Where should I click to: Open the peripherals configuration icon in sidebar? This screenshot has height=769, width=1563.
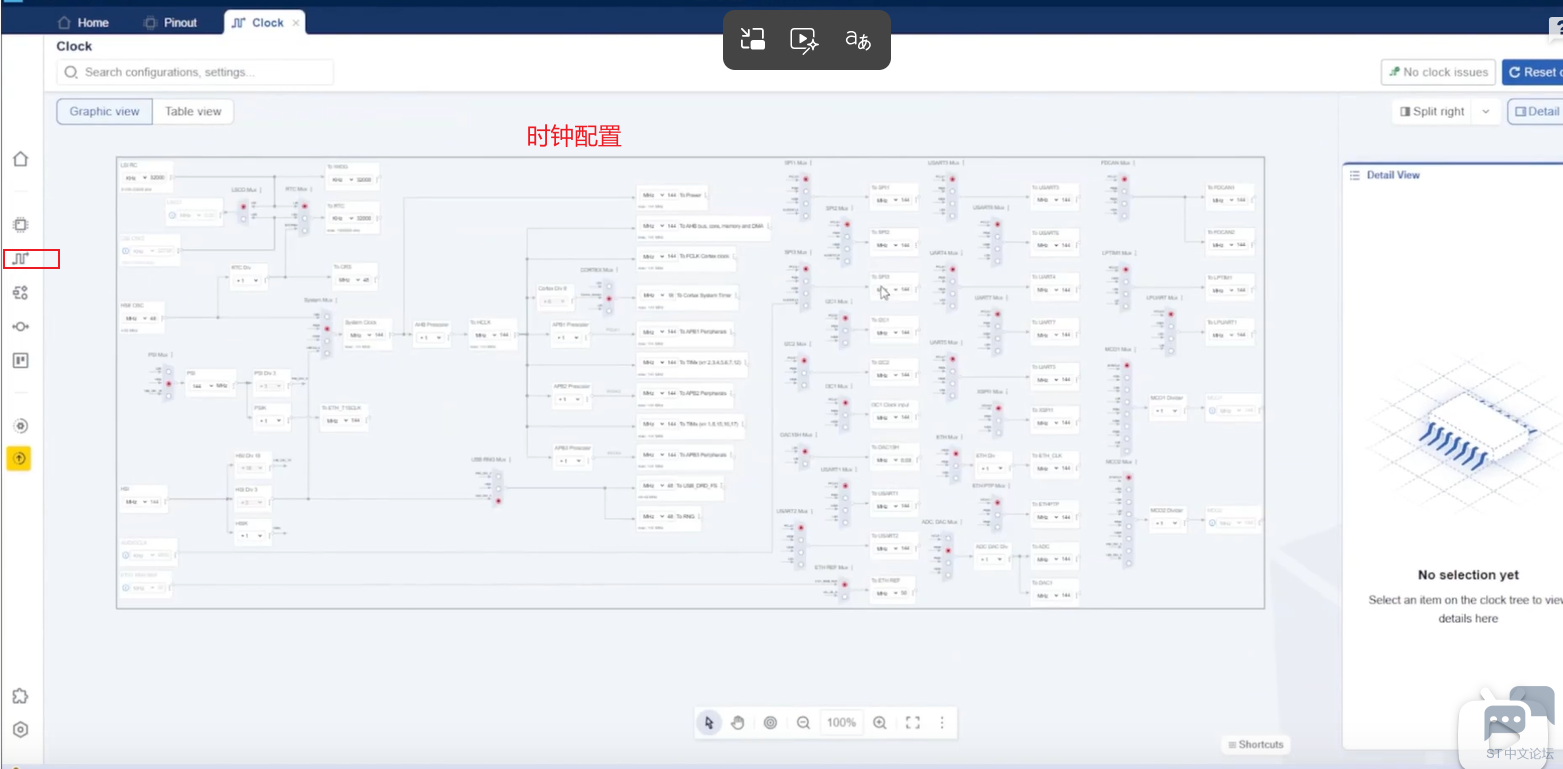(x=20, y=292)
